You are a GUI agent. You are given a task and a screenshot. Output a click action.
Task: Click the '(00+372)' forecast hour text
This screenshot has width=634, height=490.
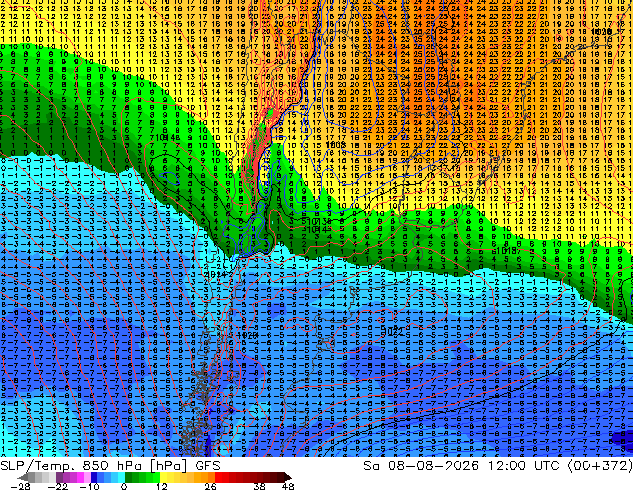coord(600,466)
